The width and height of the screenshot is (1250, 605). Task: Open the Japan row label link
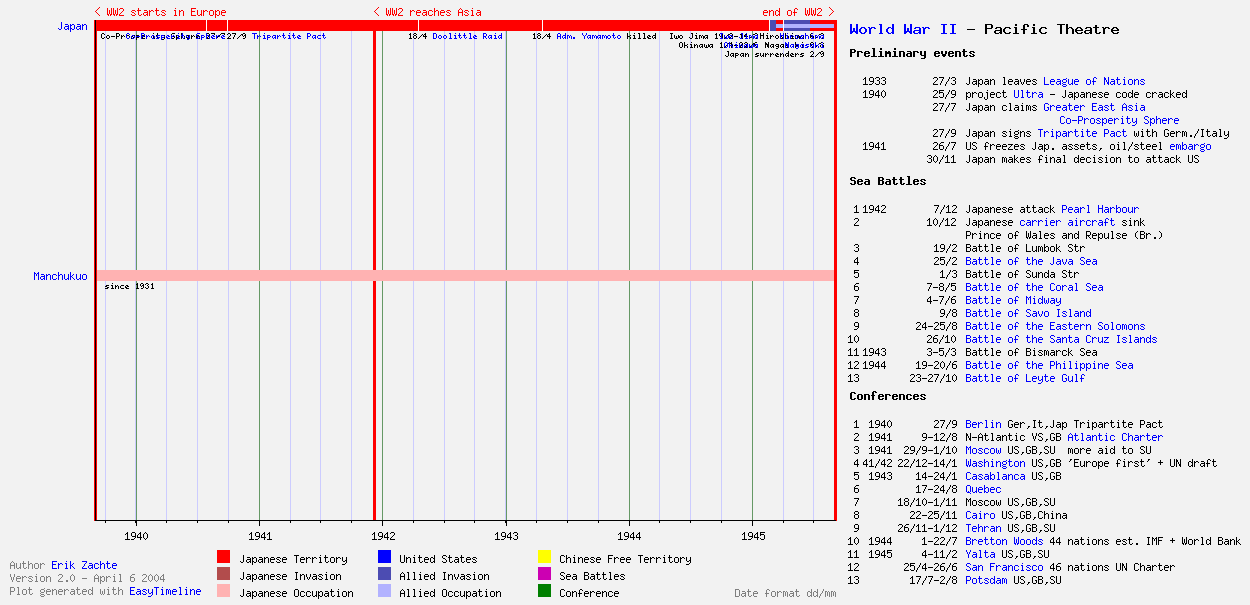[72, 26]
